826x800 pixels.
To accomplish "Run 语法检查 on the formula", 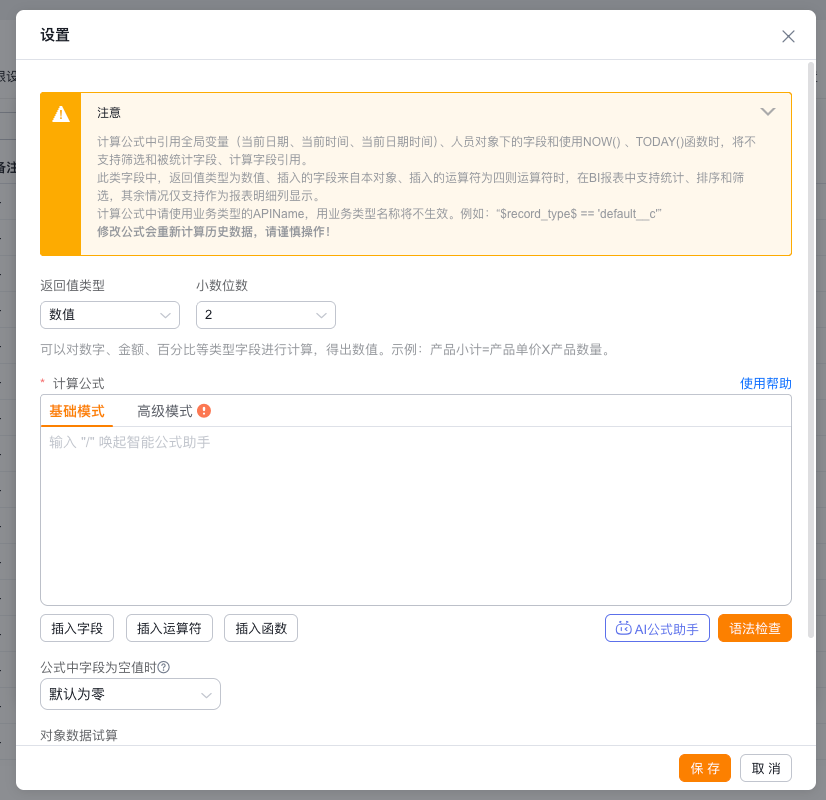I will [754, 628].
